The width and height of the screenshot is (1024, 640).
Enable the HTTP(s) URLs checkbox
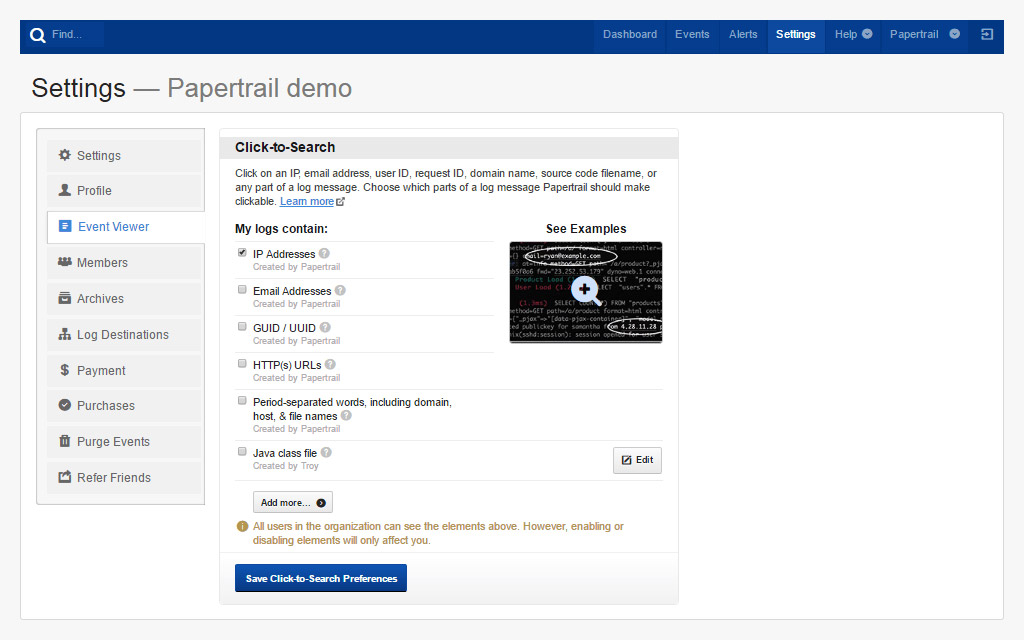pos(242,364)
